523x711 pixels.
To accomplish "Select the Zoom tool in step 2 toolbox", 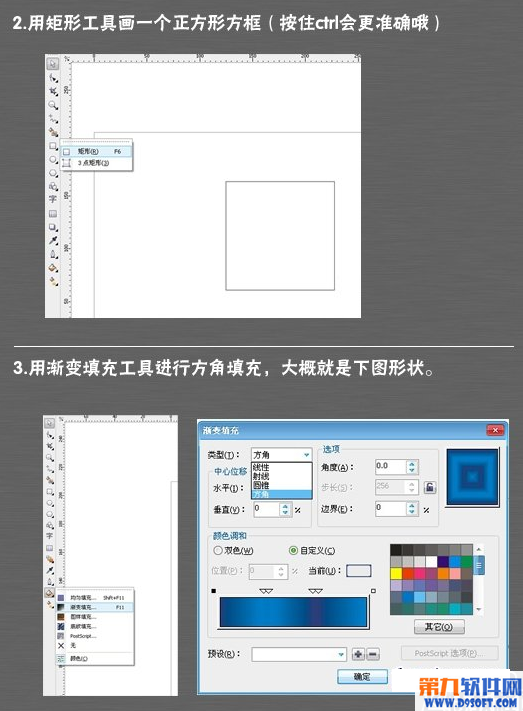I will pos(53,105).
